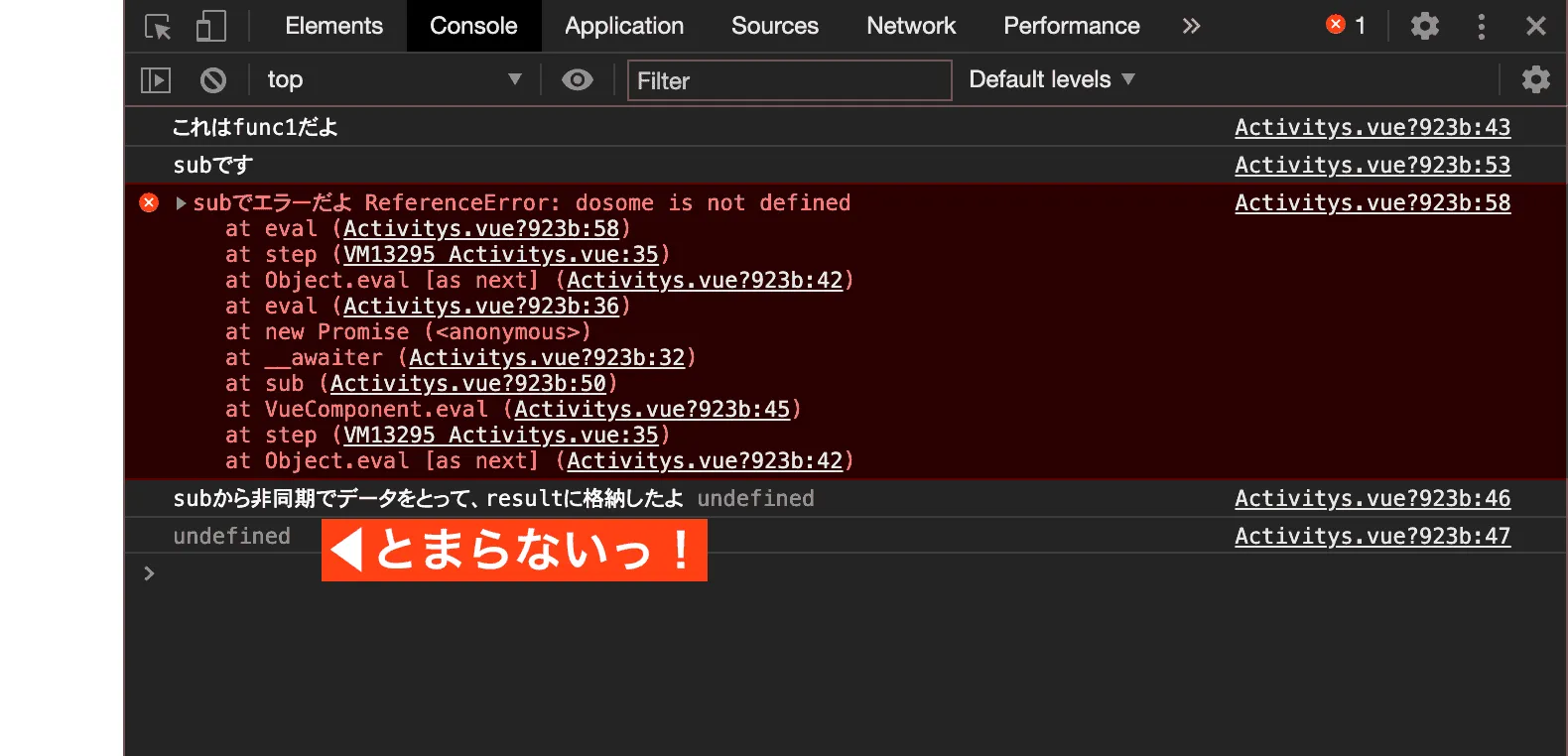Clear the console with the ban icon
The image size is (1568, 756).
click(x=212, y=79)
